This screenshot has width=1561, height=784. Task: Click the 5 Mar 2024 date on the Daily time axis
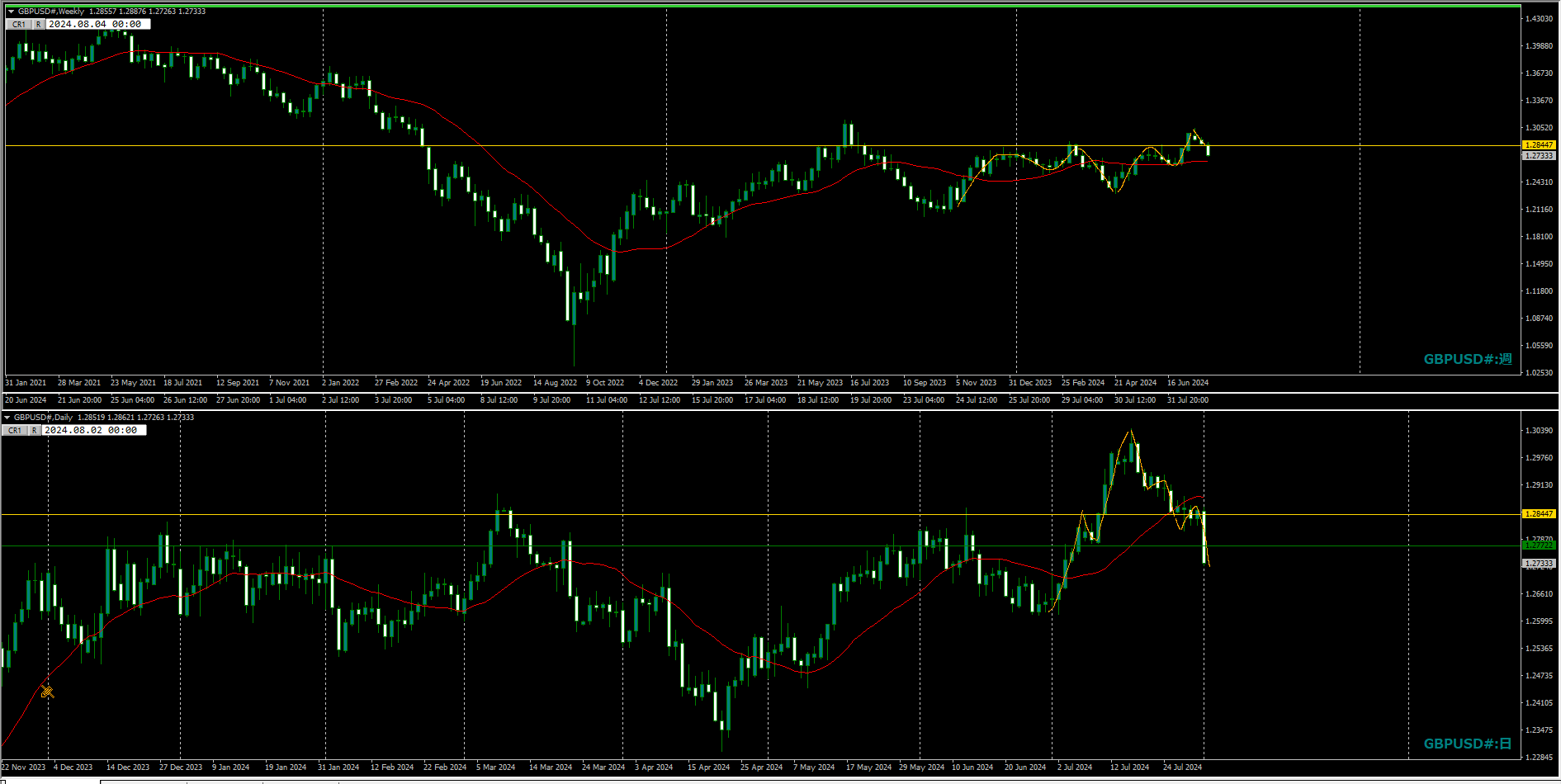(x=496, y=767)
